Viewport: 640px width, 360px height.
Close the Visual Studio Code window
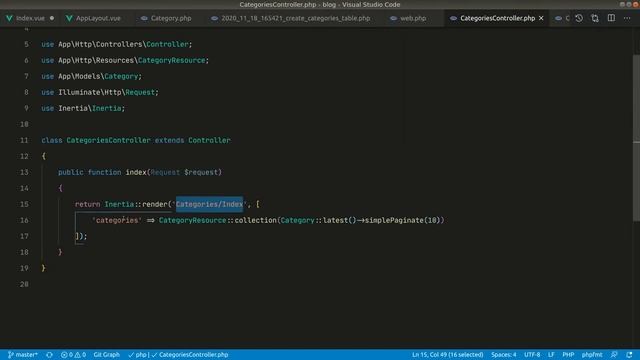pos(636,4)
